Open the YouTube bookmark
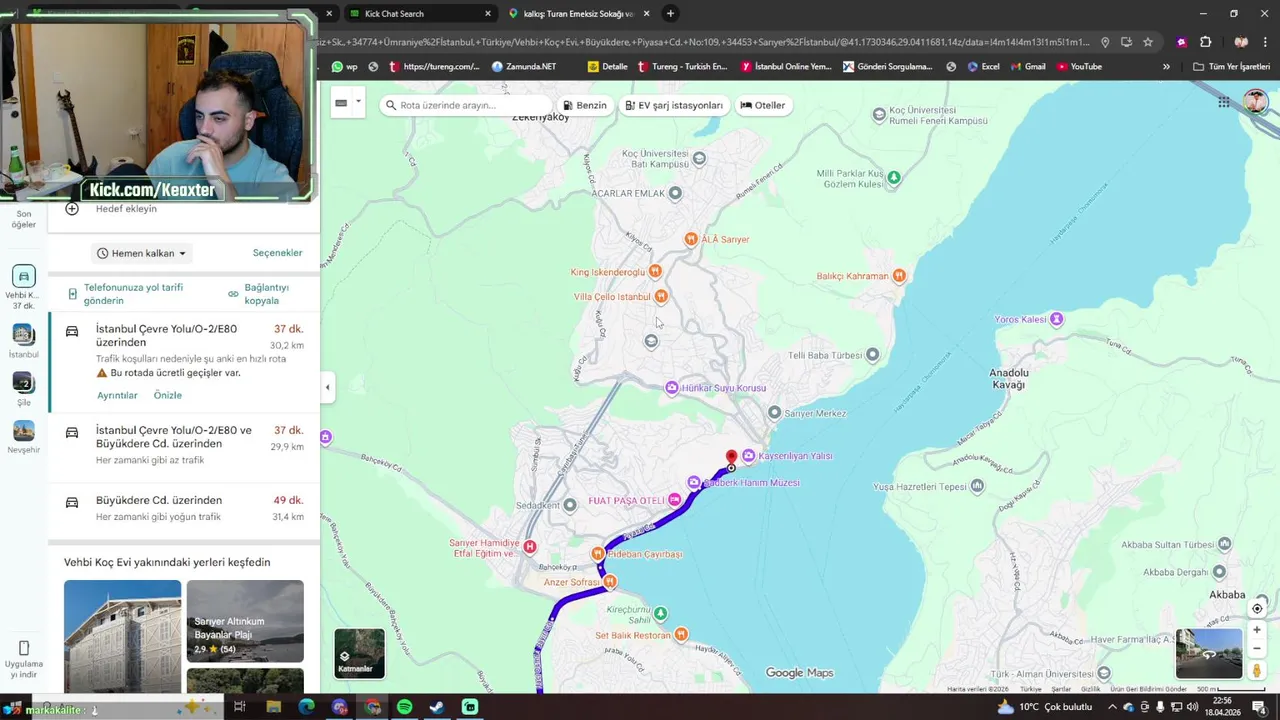1280x720 pixels. point(1079,67)
